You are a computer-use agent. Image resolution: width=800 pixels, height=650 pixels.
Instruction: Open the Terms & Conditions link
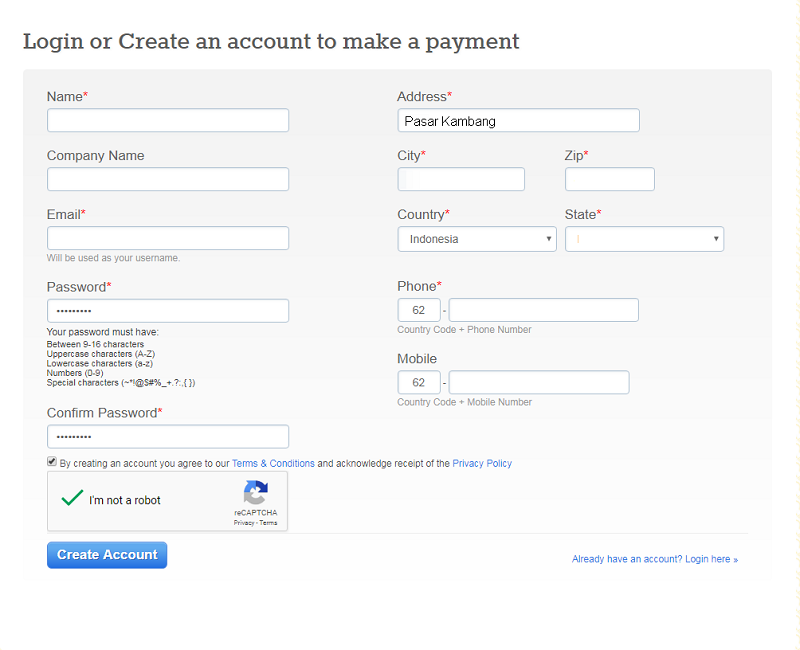click(273, 463)
